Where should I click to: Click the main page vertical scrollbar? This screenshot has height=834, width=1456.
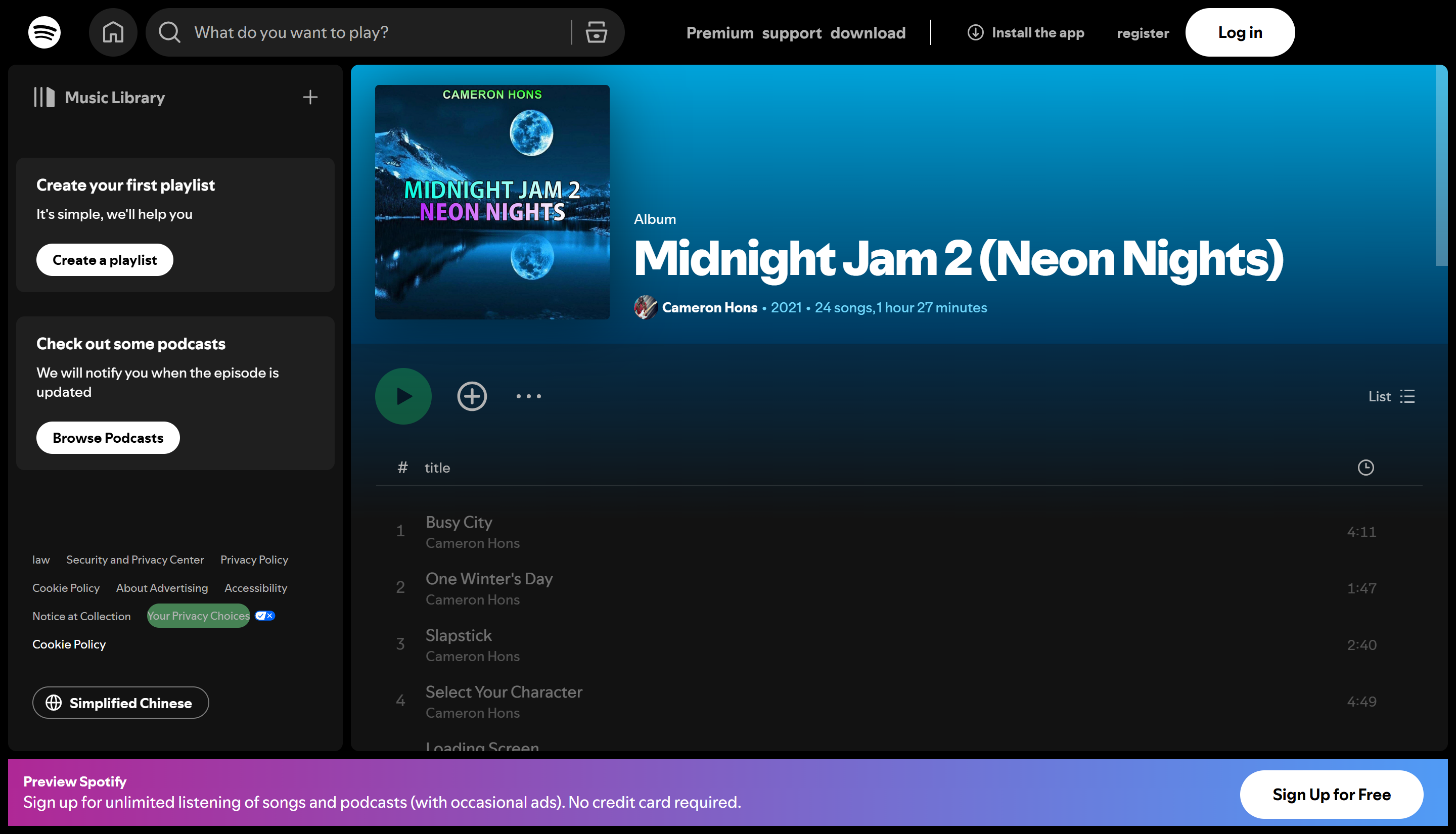(x=1441, y=166)
